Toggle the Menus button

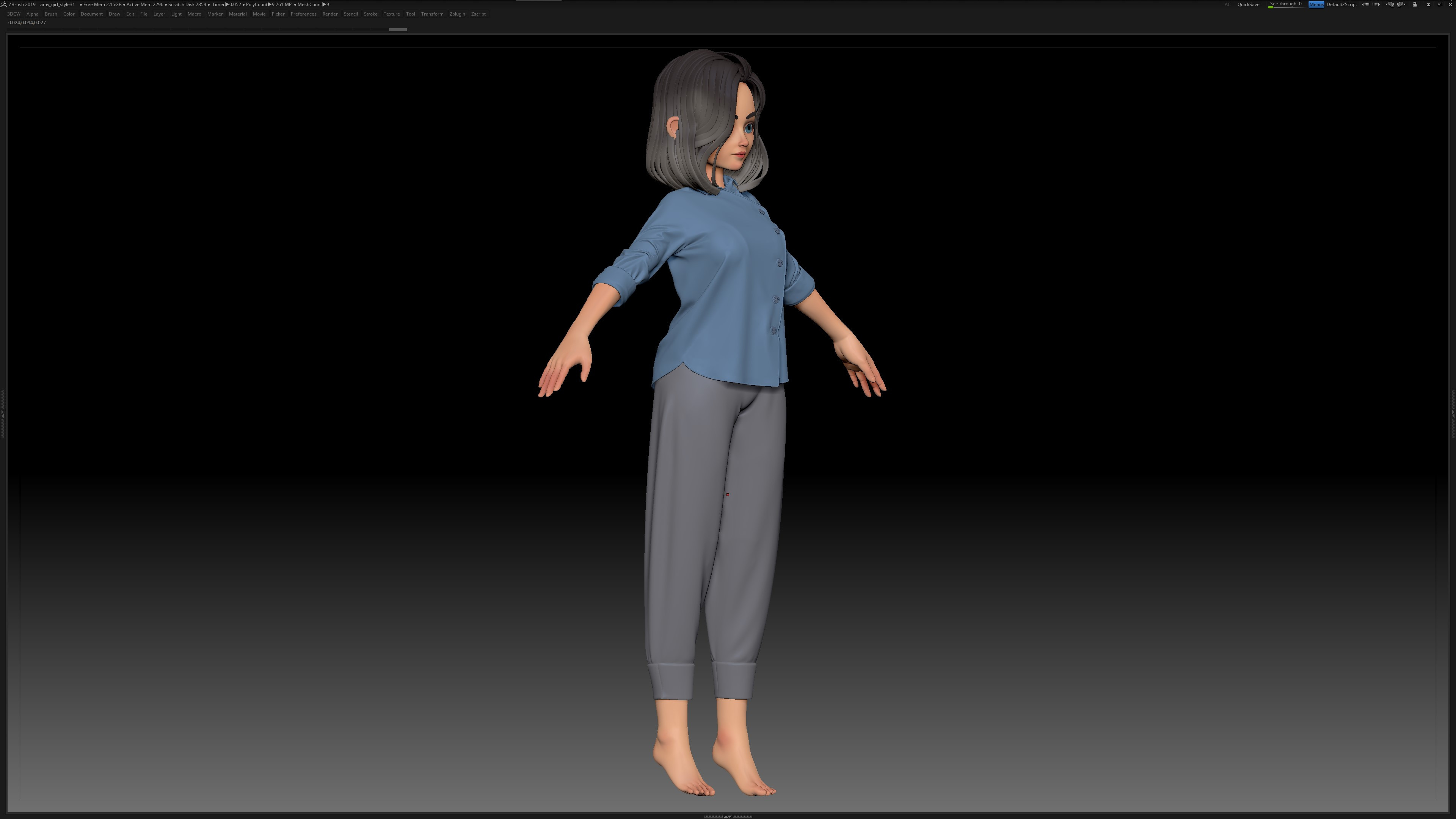tap(1317, 5)
